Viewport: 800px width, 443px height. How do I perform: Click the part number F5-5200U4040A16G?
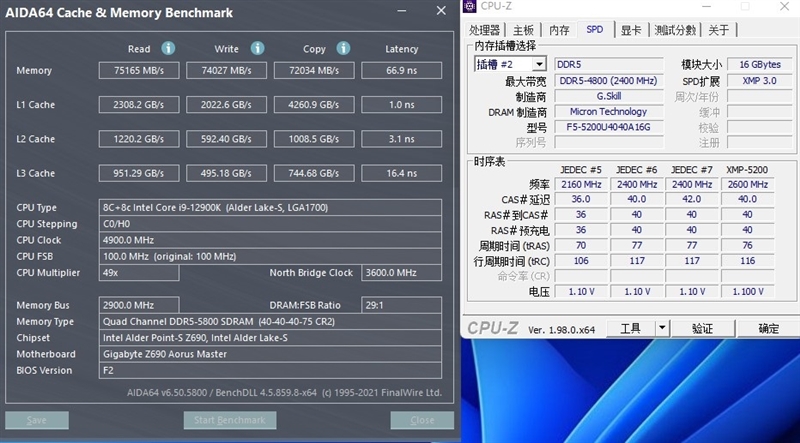tap(609, 127)
